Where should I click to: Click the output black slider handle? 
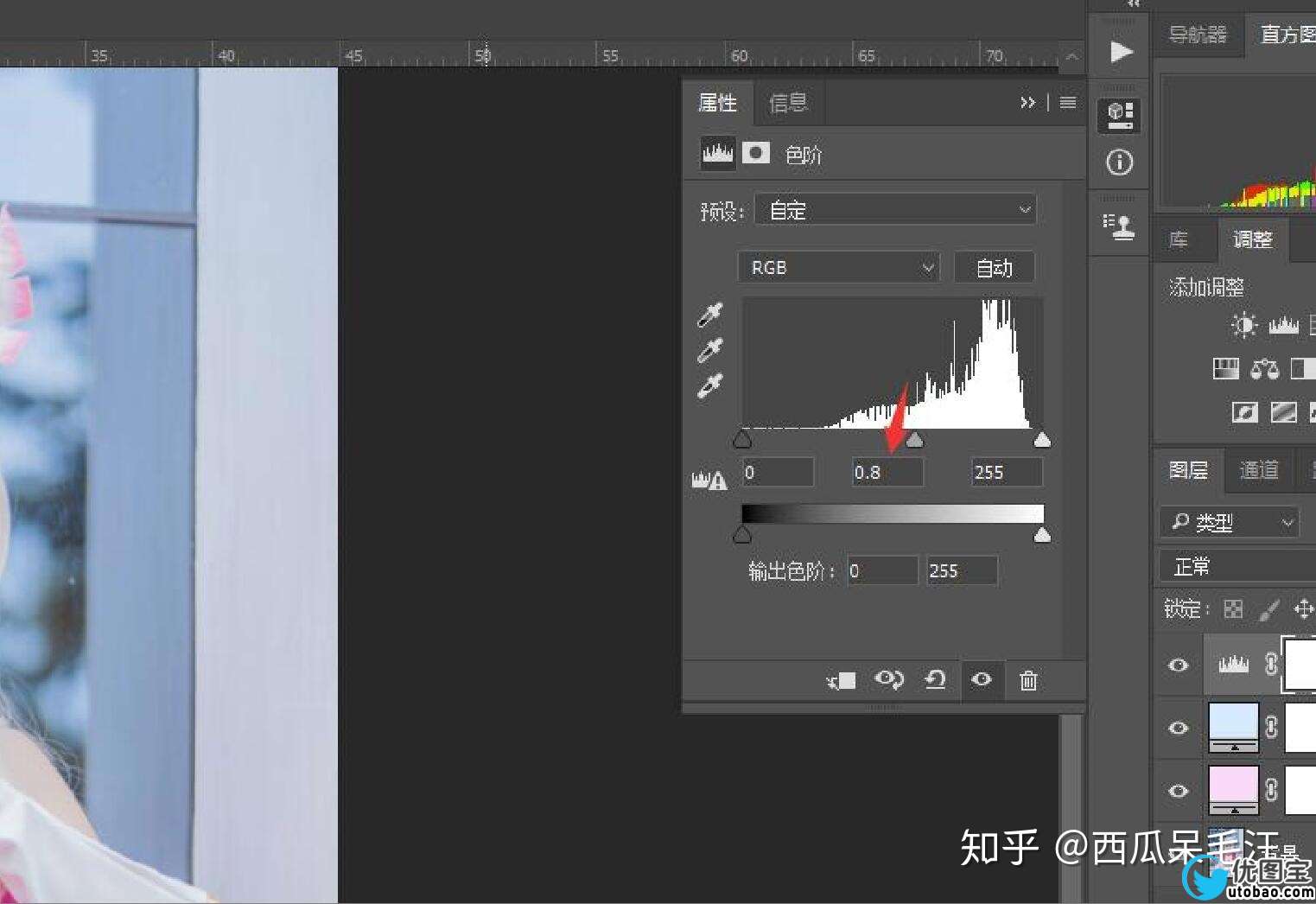point(742,535)
